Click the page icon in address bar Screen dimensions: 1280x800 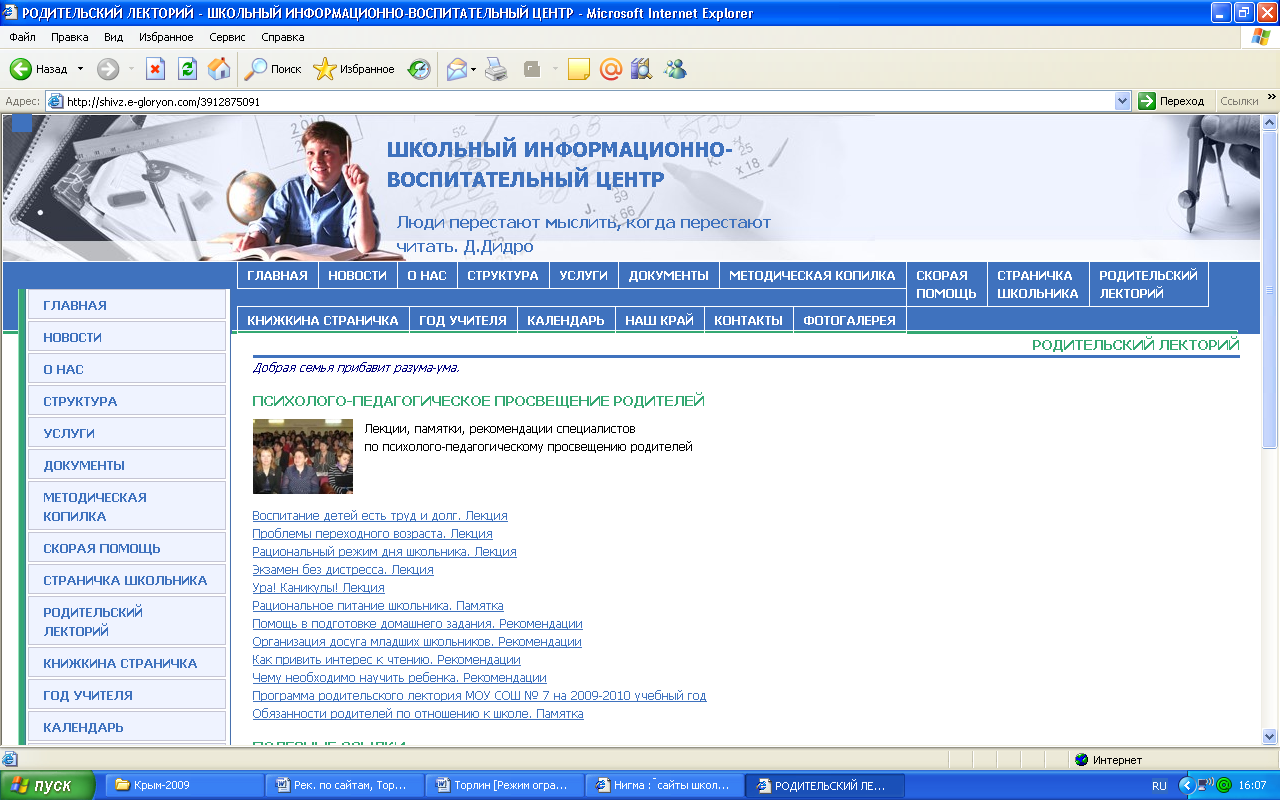coord(55,101)
